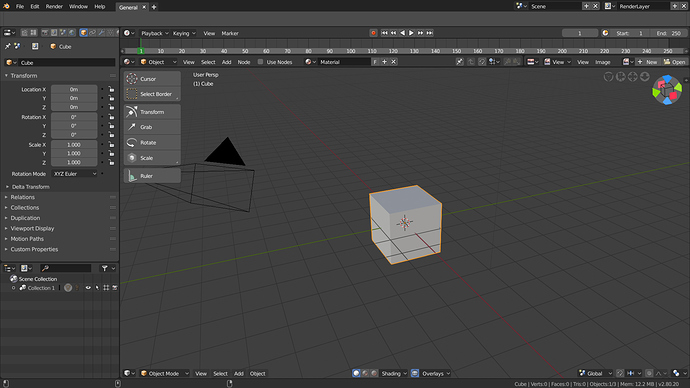The width and height of the screenshot is (690, 388).
Task: Activate the Transform tool
Action: tap(152, 112)
